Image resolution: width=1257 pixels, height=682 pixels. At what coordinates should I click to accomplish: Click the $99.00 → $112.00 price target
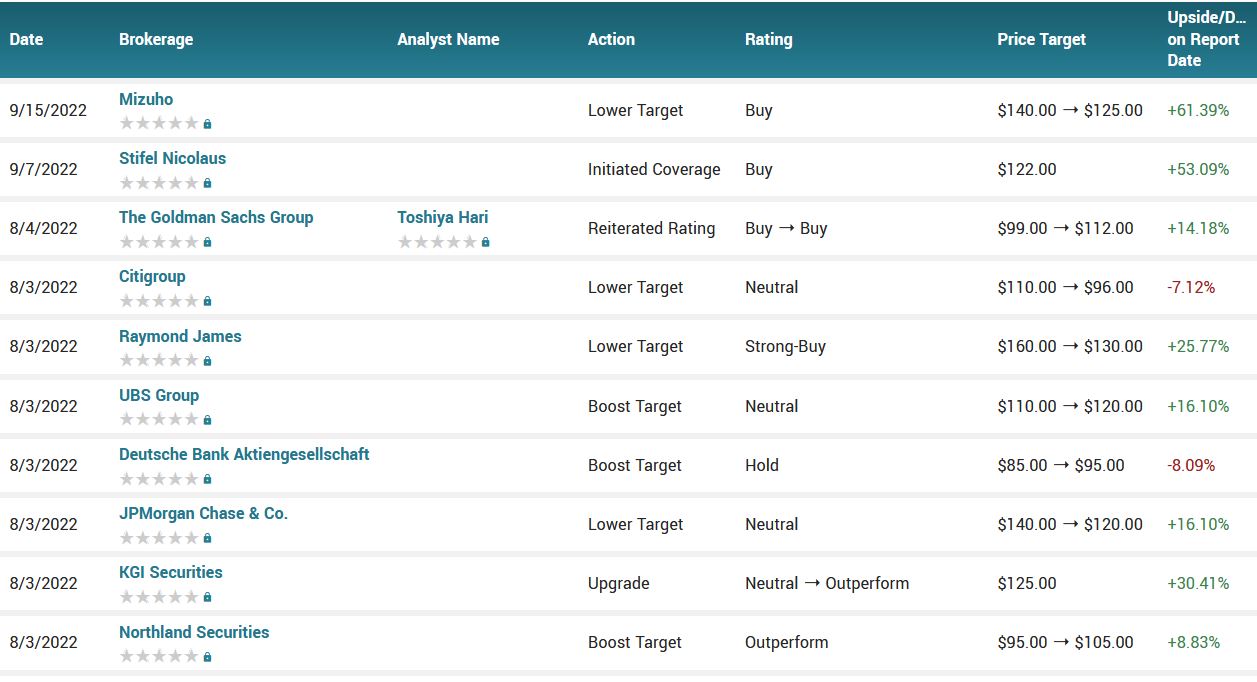pyautogui.click(x=1065, y=228)
